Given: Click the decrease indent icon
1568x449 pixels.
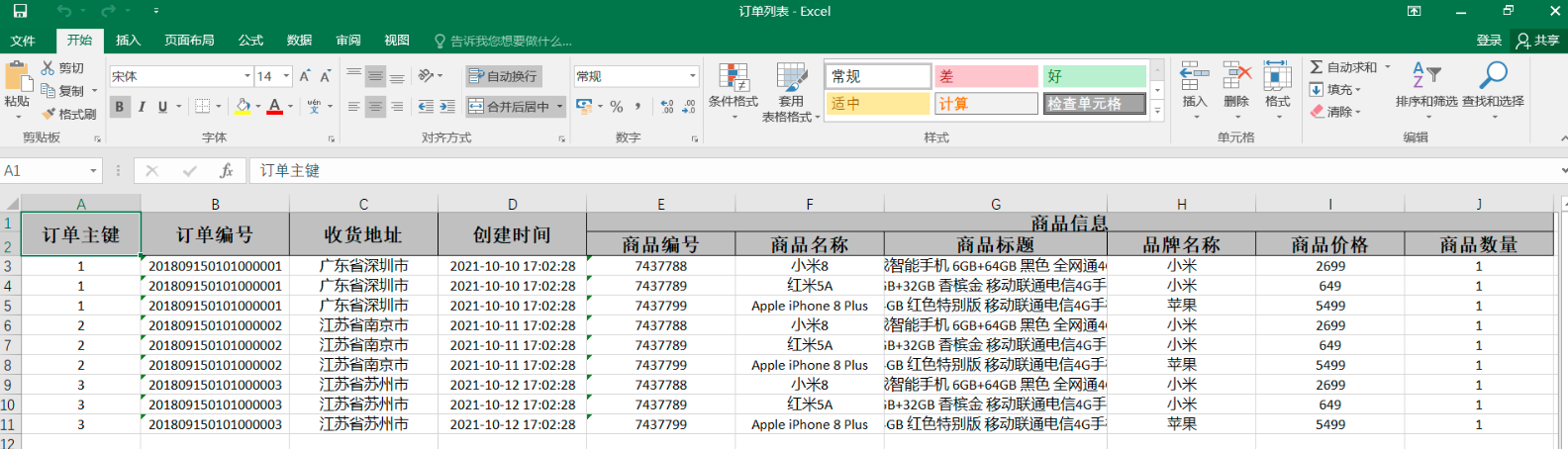Looking at the screenshot, I should 426,107.
